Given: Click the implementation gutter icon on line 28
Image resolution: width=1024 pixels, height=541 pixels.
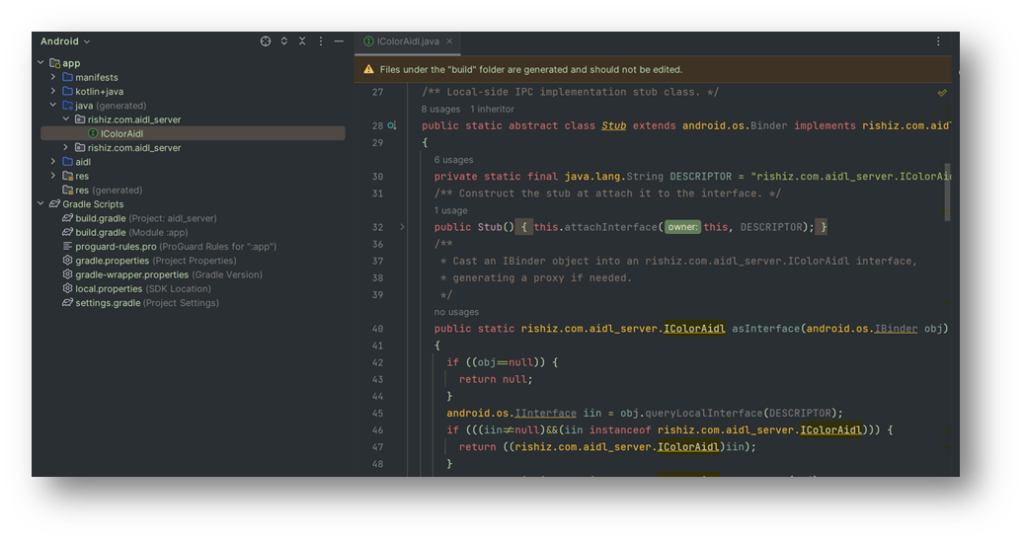Looking at the screenshot, I should pyautogui.click(x=392, y=126).
